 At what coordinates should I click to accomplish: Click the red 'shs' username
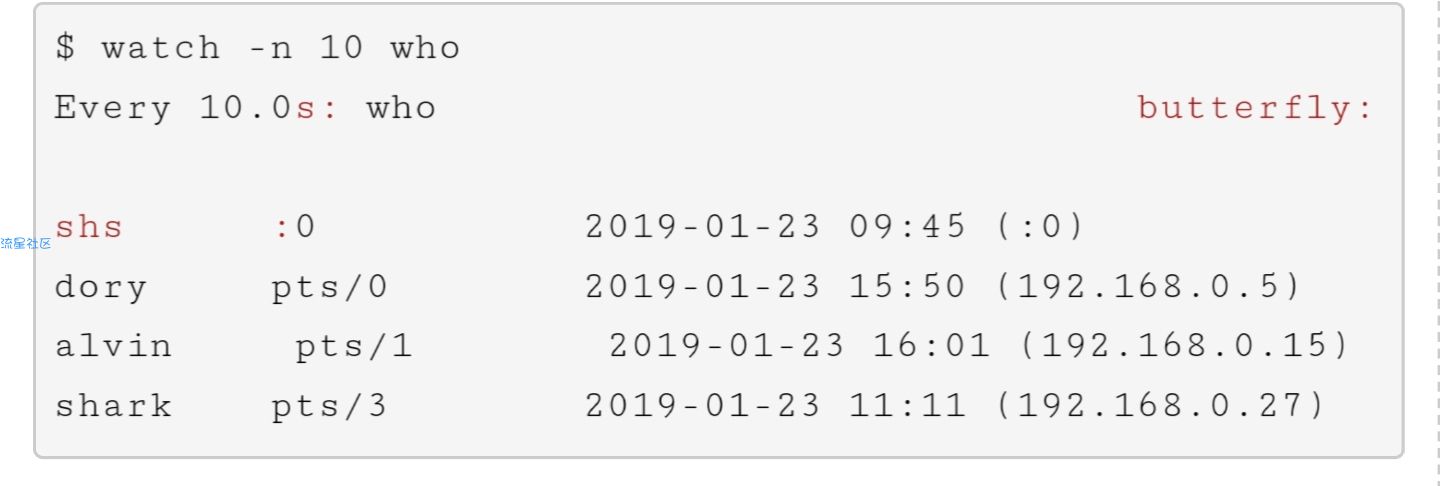[89, 227]
